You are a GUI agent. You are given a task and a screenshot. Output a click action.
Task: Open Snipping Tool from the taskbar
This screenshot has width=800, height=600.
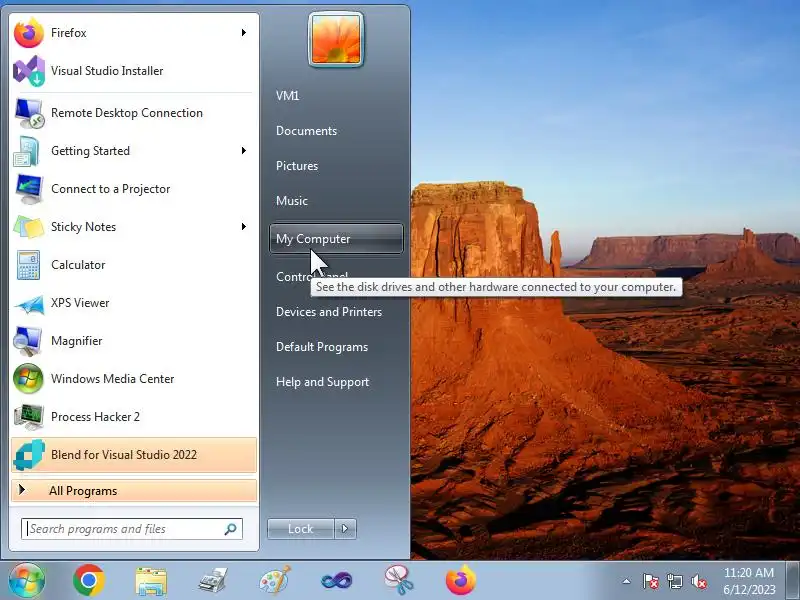(398, 580)
